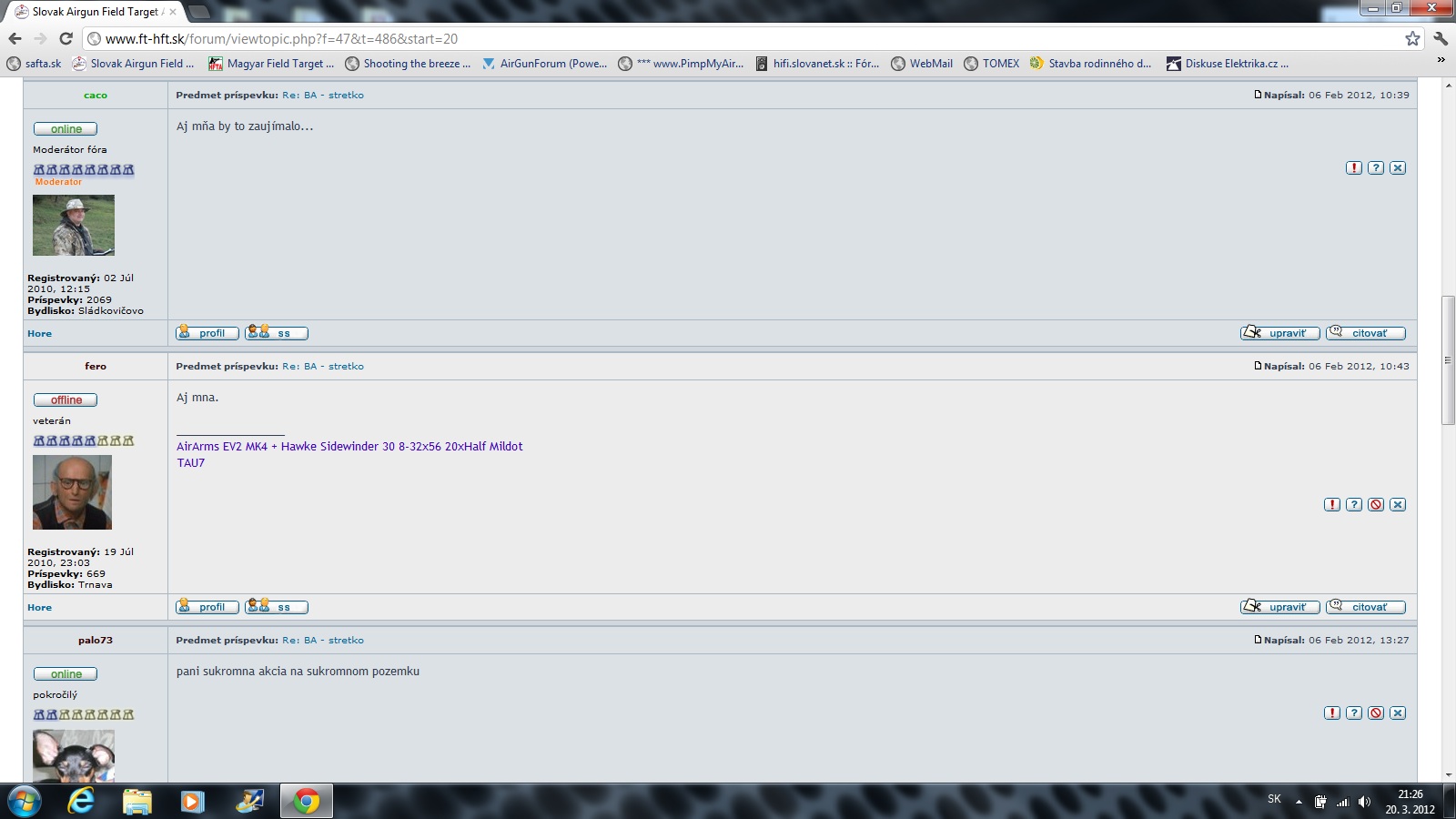Show hidden system tray icons
Screen dimensions: 1456x819
point(1299,802)
